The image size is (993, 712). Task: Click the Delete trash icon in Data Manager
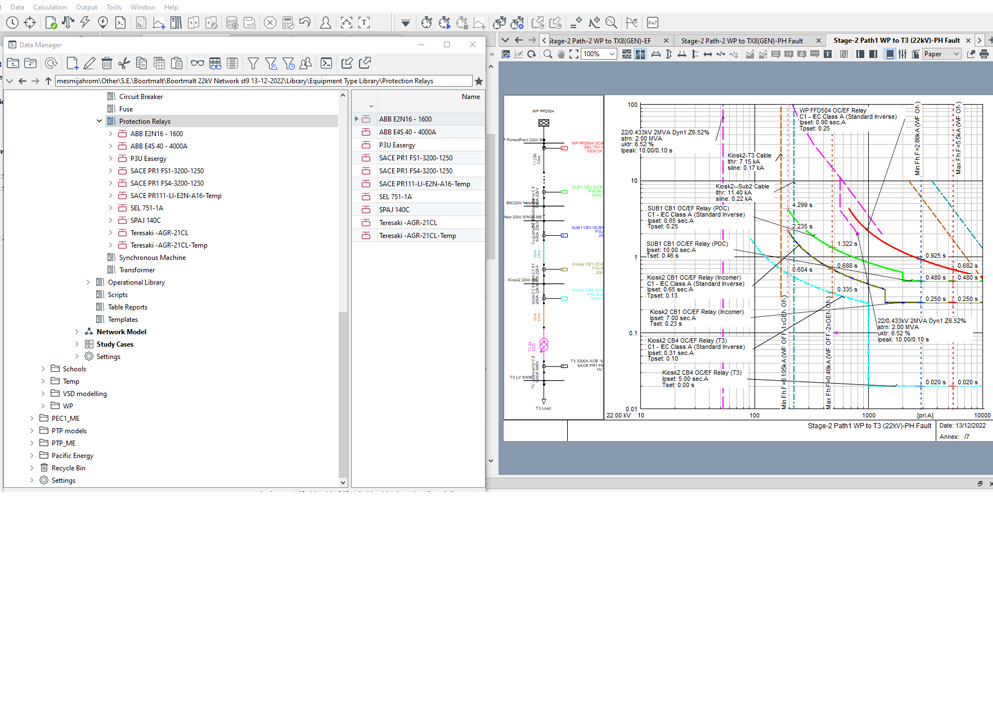[x=107, y=63]
